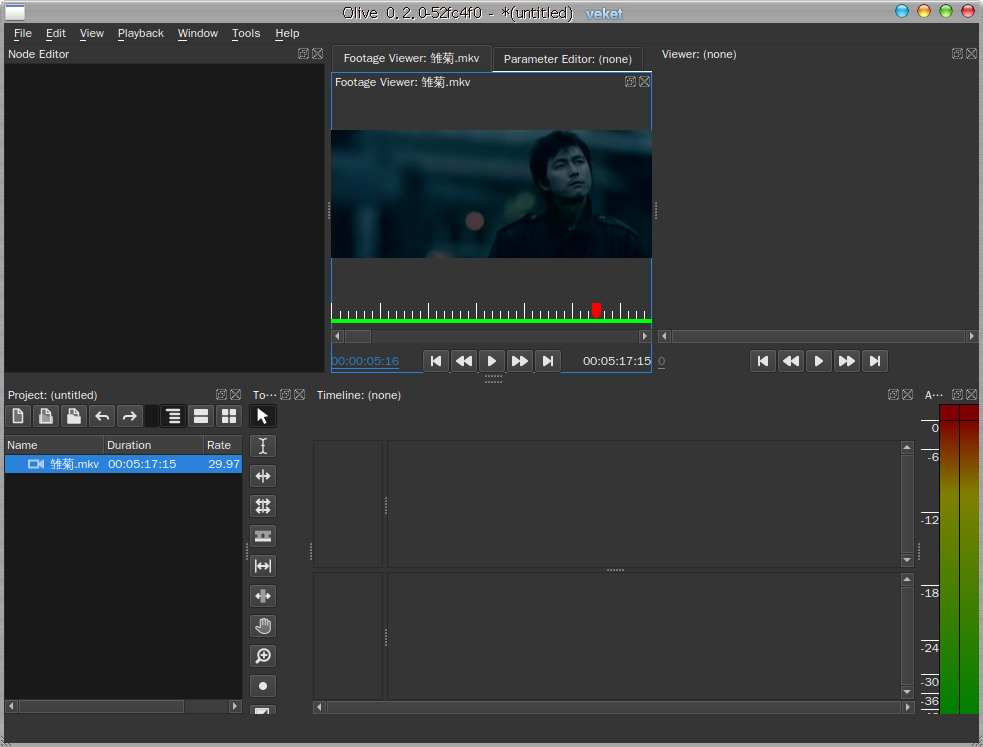The height and width of the screenshot is (747, 983).
Task: Select the Zoom tool
Action: click(263, 656)
